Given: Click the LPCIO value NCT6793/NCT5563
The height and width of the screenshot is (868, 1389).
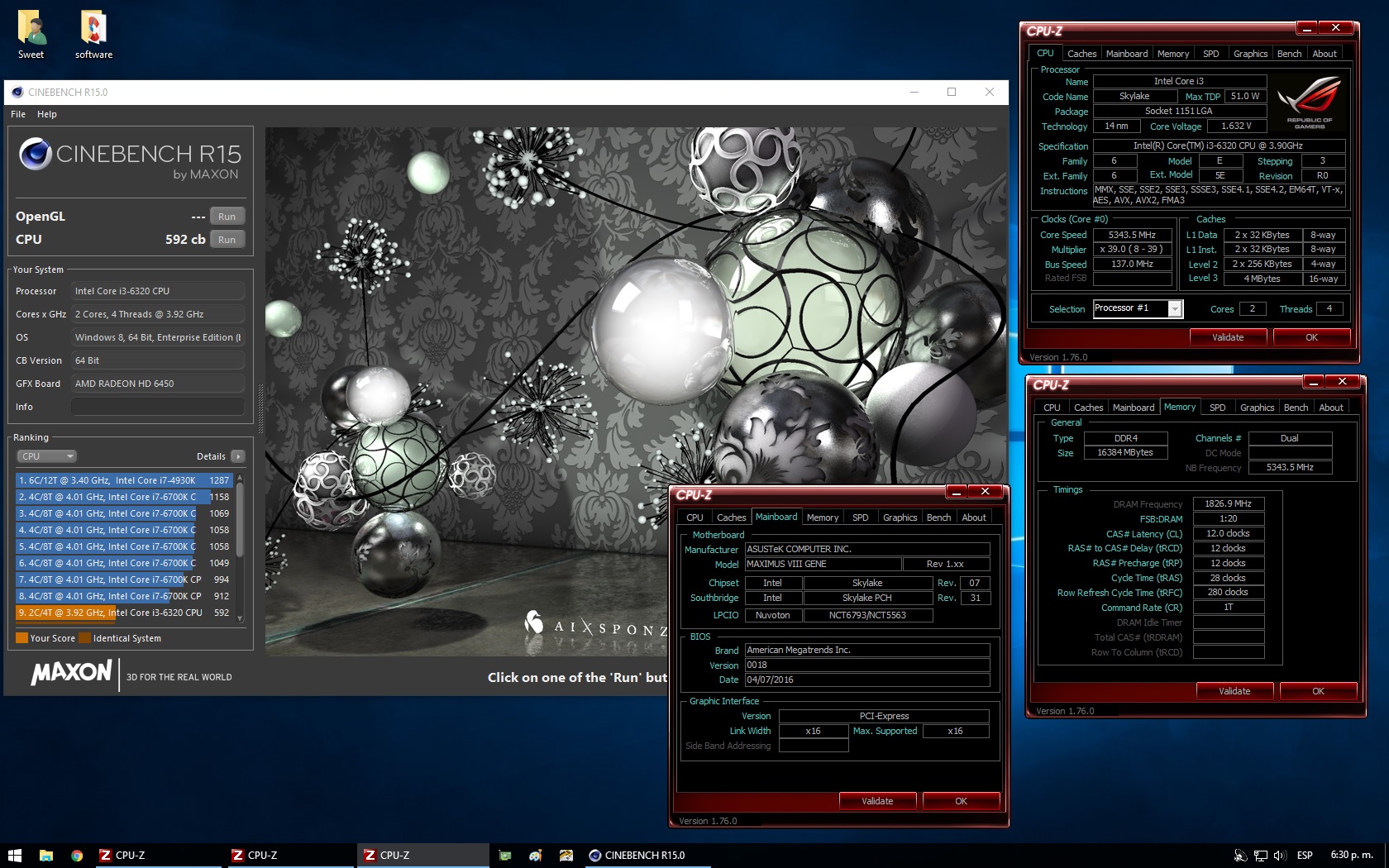Looking at the screenshot, I should (x=867, y=615).
